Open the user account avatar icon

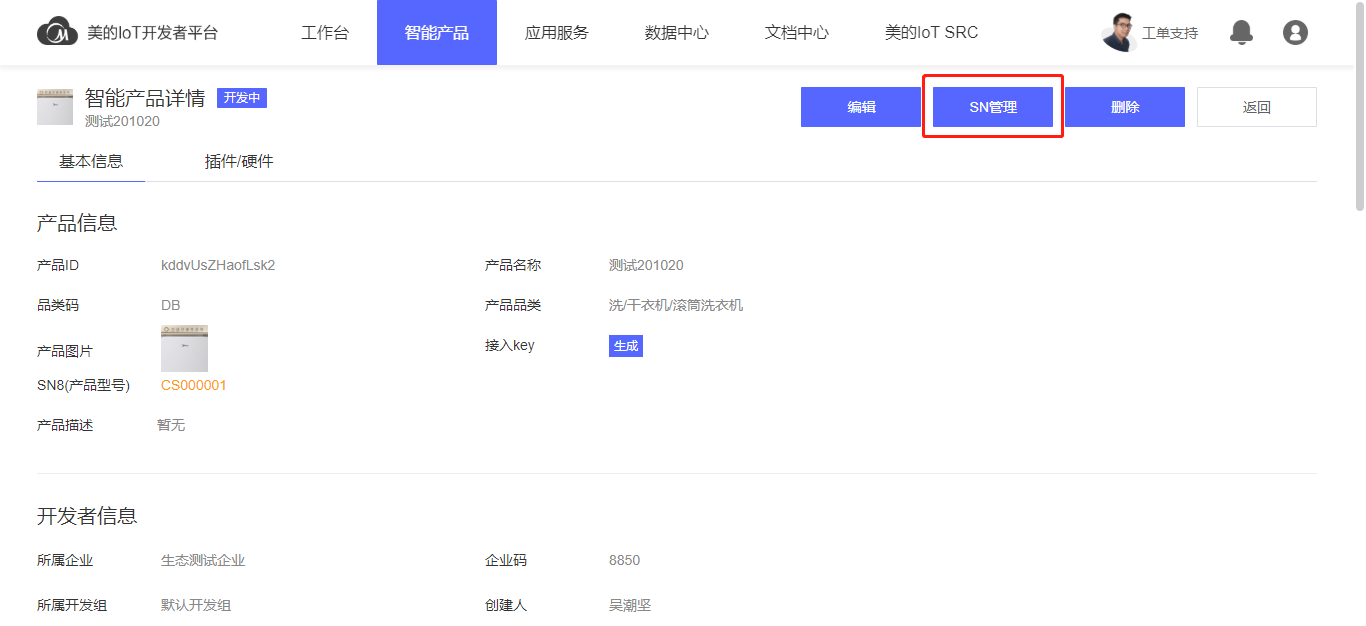pyautogui.click(x=1295, y=32)
